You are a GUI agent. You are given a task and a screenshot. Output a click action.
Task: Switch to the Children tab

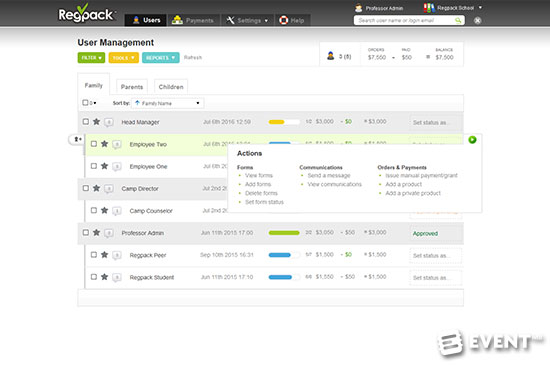pyautogui.click(x=171, y=87)
